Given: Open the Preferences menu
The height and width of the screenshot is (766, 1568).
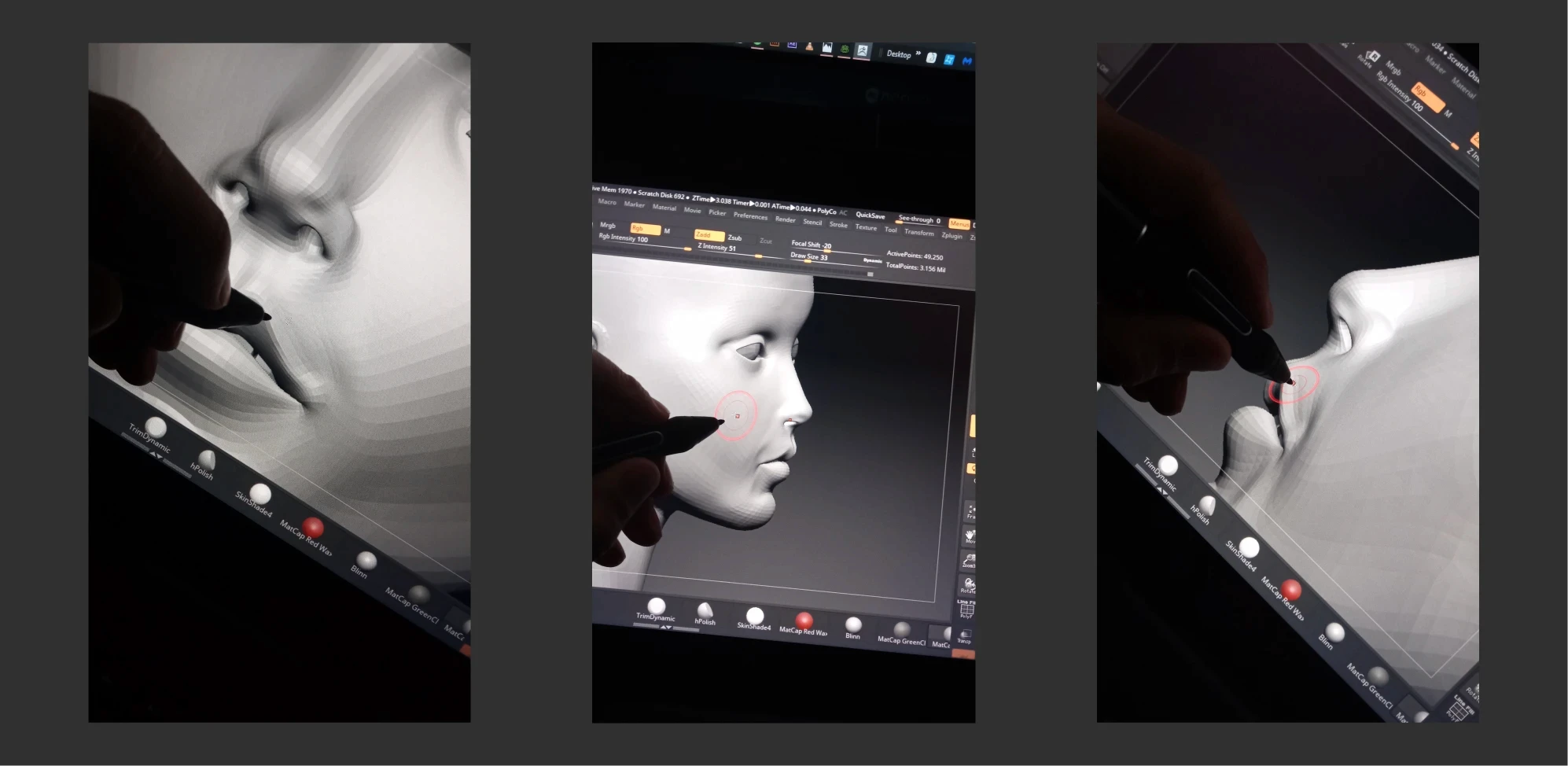Looking at the screenshot, I should pyautogui.click(x=750, y=215).
